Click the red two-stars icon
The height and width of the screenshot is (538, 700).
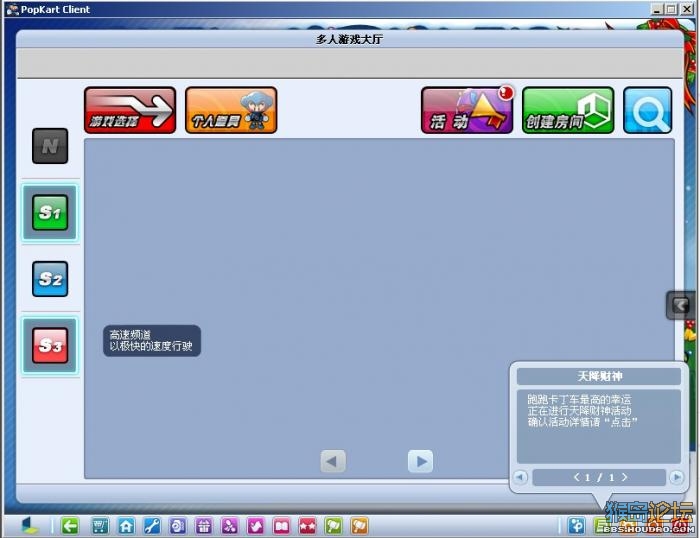click(x=308, y=526)
